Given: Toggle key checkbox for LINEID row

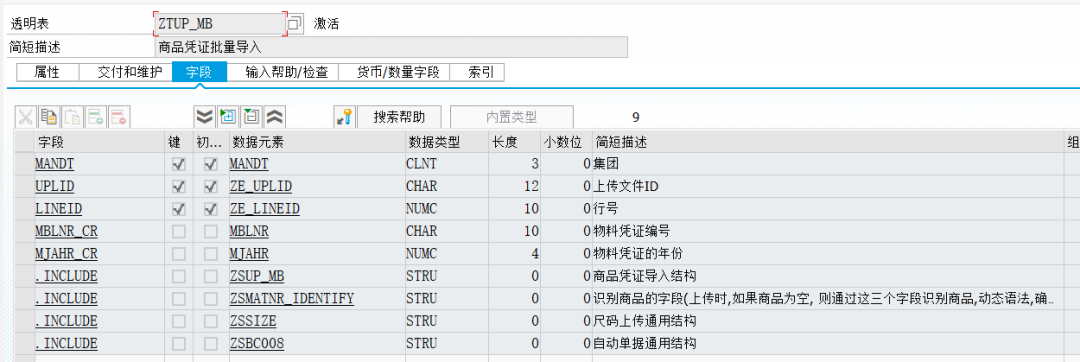Looking at the screenshot, I should tap(178, 209).
